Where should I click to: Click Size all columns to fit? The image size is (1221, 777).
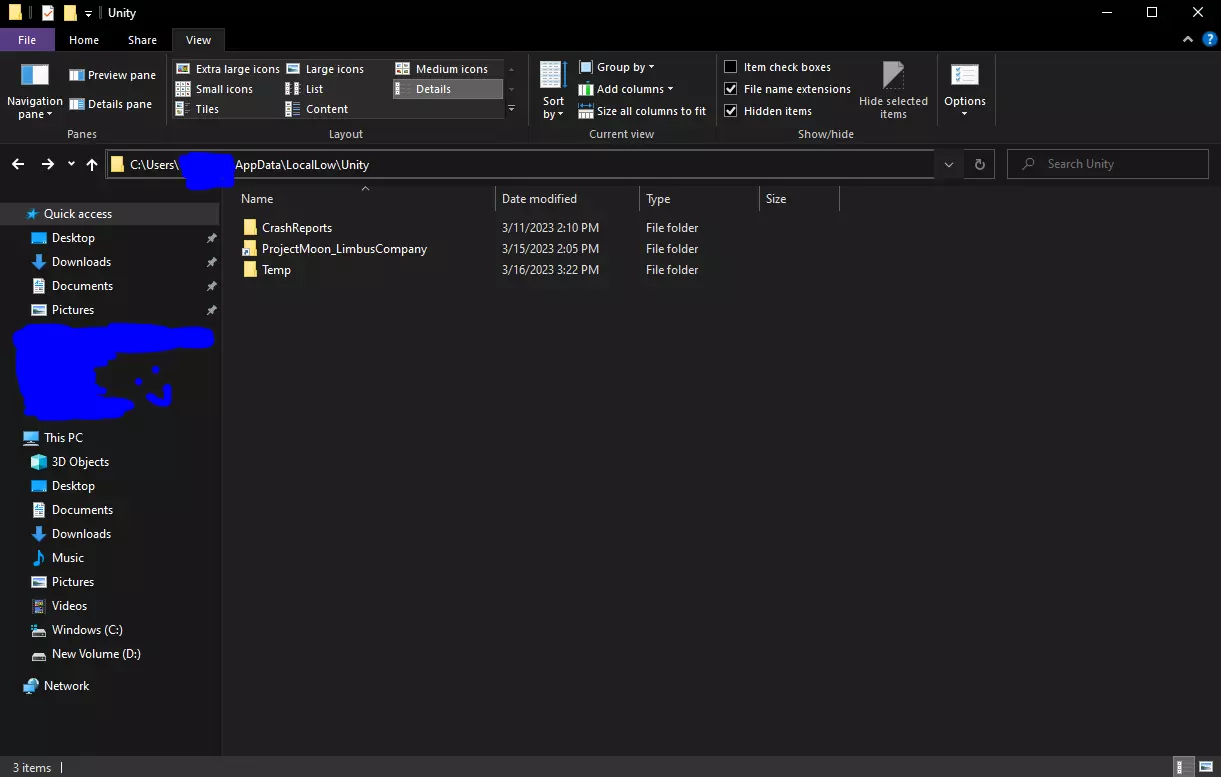pyautogui.click(x=642, y=111)
